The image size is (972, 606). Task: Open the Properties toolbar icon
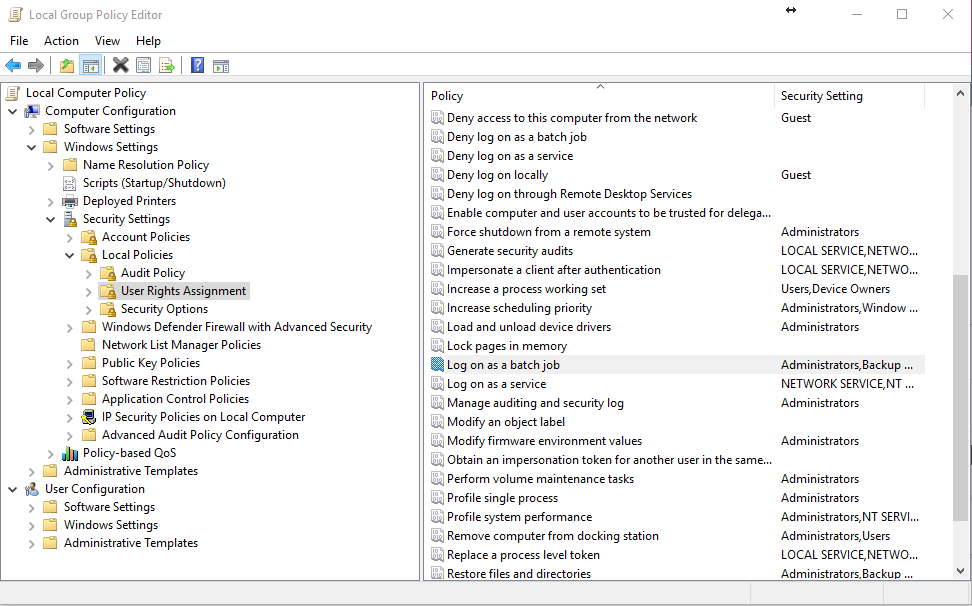click(x=143, y=65)
